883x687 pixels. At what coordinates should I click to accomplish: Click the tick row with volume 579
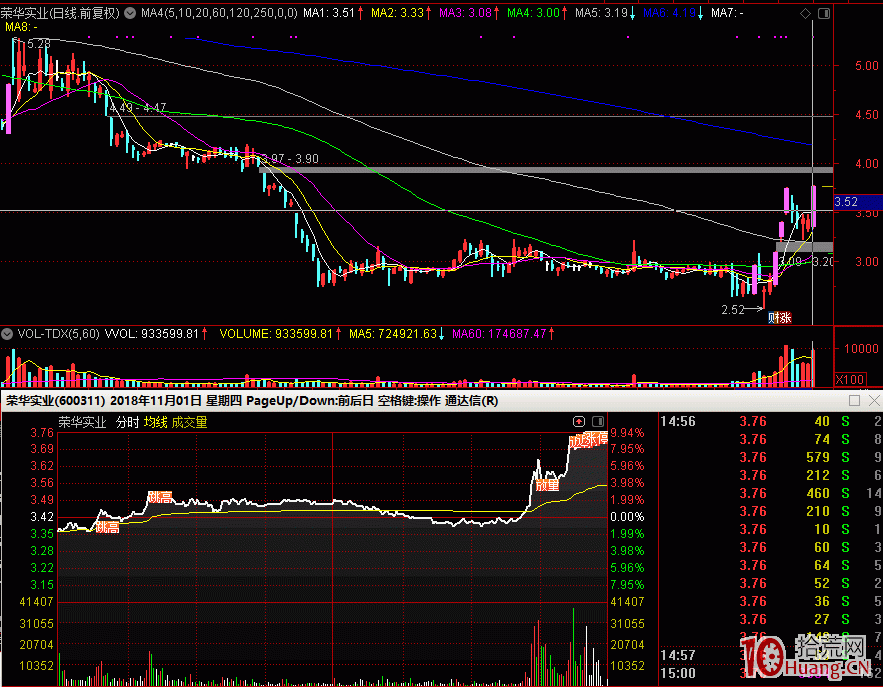pos(771,457)
